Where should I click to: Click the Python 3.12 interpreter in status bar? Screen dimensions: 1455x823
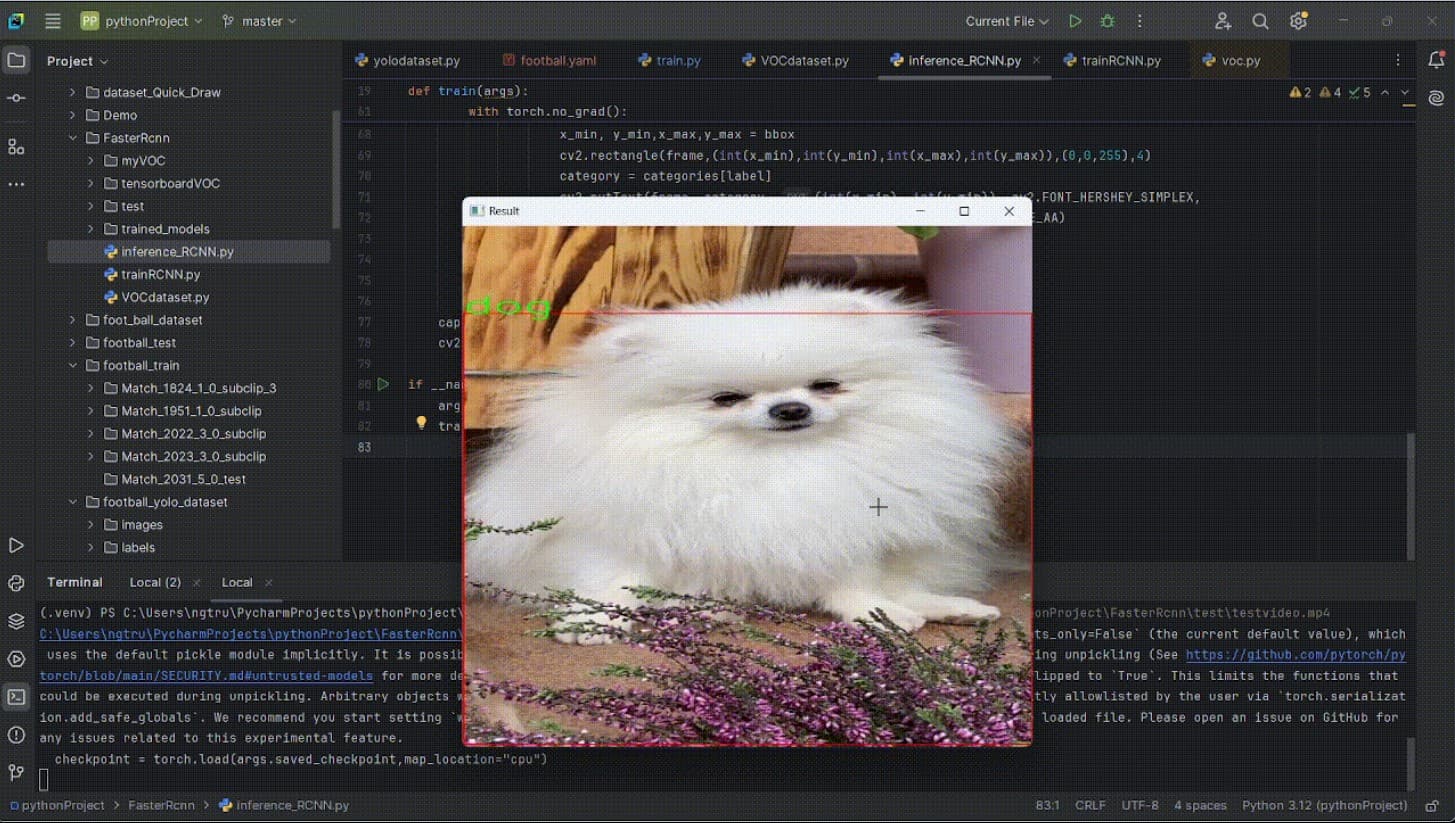1324,805
